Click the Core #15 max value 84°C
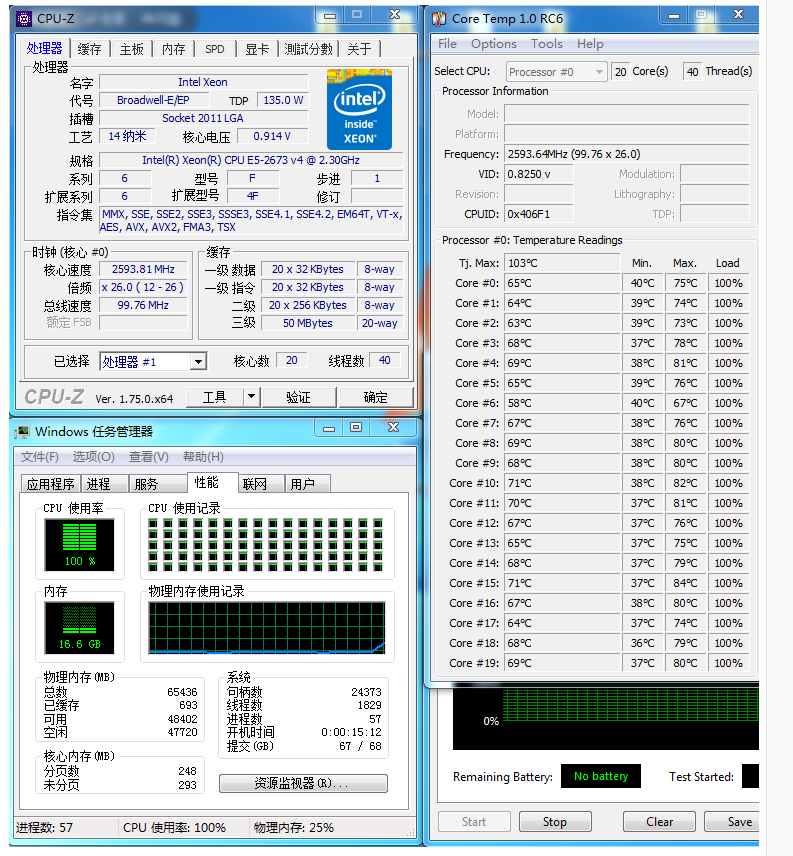 [685, 583]
